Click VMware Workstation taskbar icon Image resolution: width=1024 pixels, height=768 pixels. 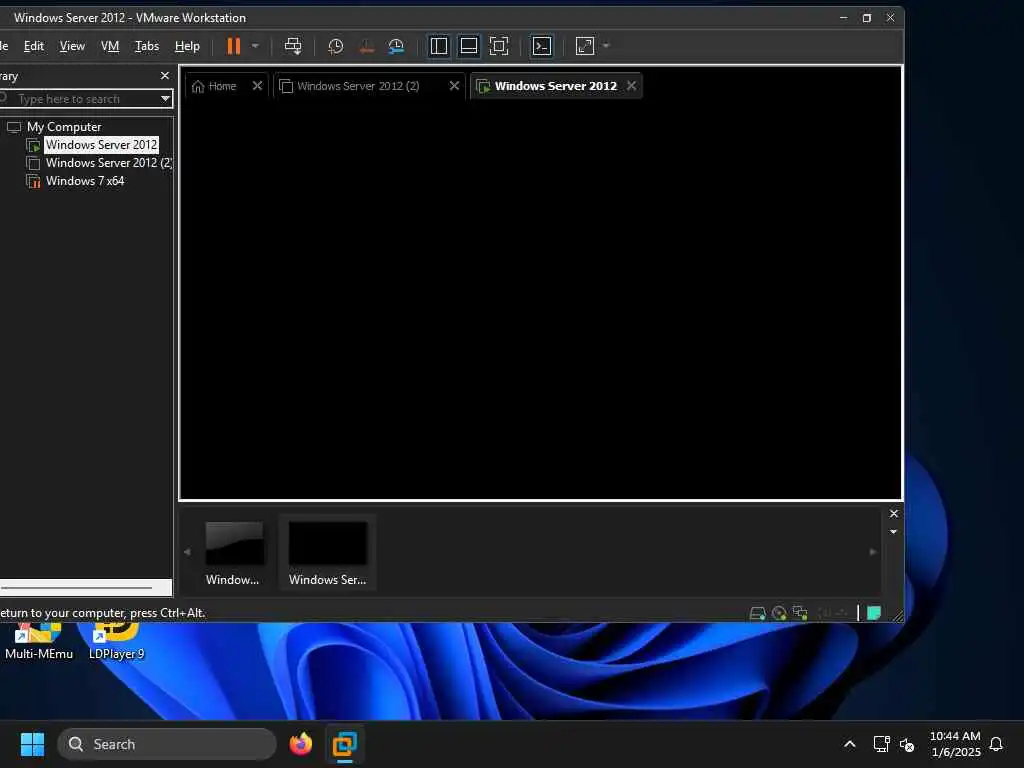(x=345, y=744)
